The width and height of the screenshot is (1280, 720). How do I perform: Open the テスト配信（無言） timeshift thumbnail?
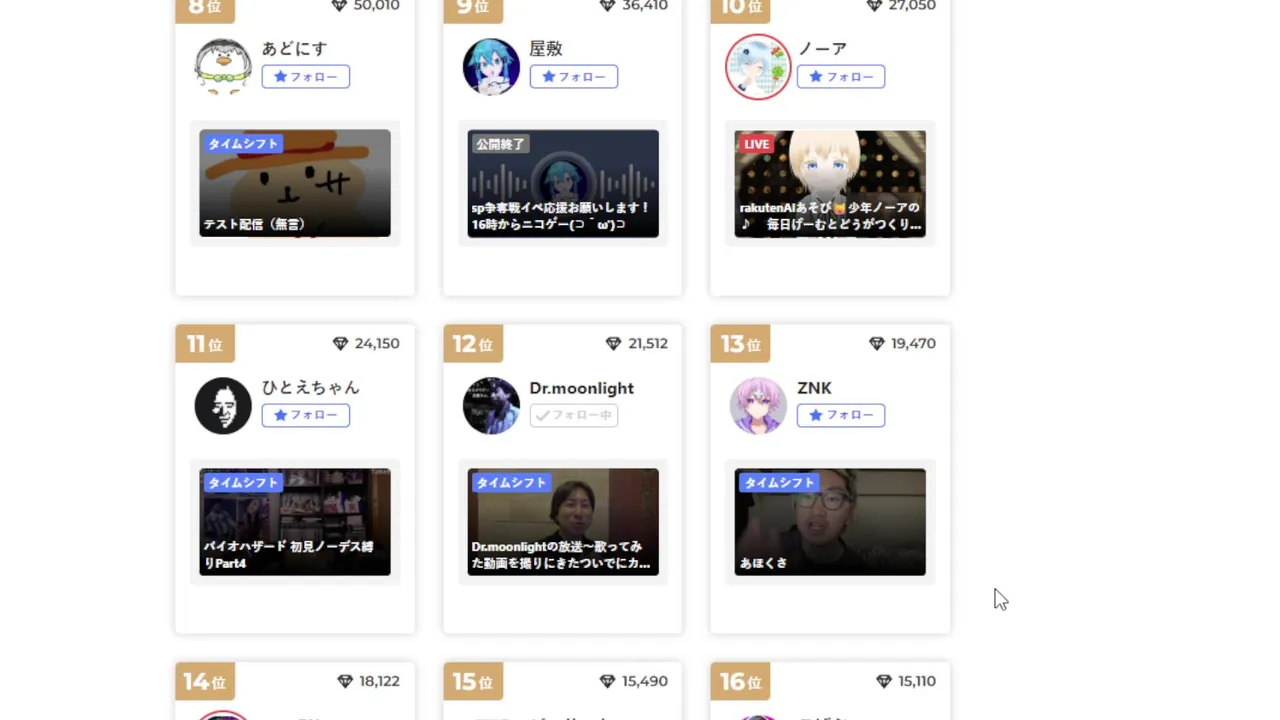[x=295, y=183]
